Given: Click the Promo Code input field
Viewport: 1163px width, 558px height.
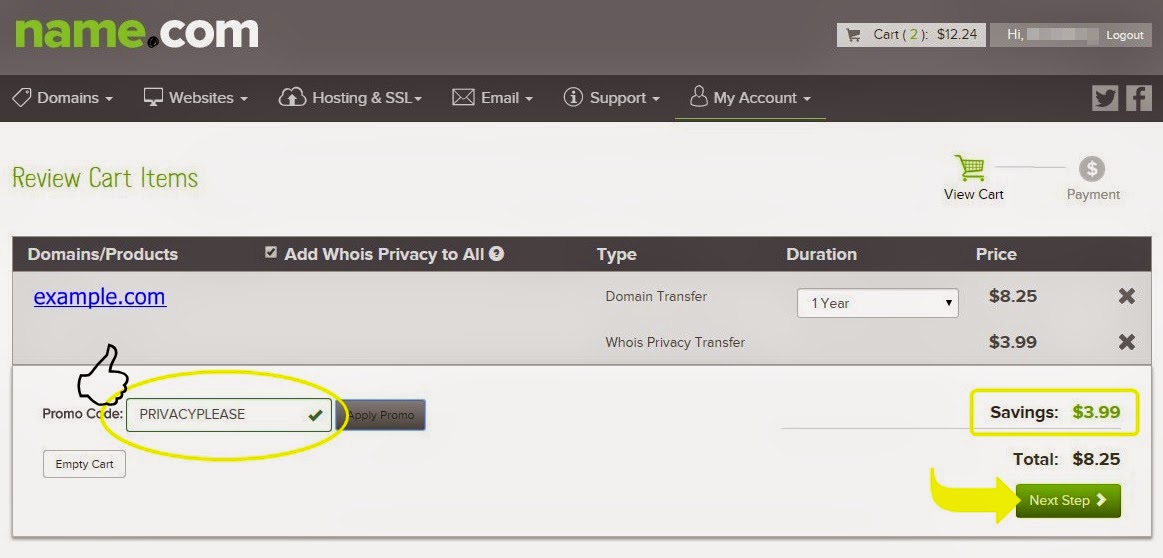Looking at the screenshot, I should (228, 415).
